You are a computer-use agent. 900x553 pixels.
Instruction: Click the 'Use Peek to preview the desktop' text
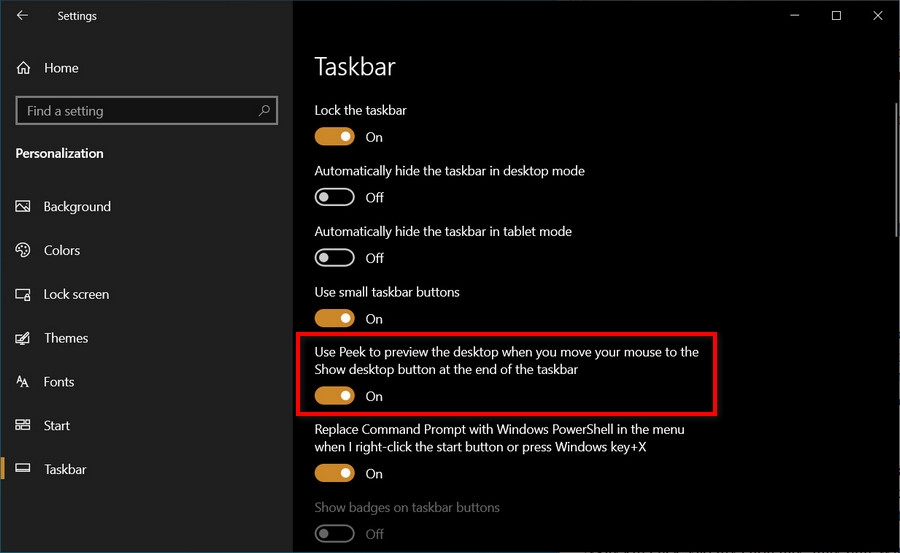506,360
